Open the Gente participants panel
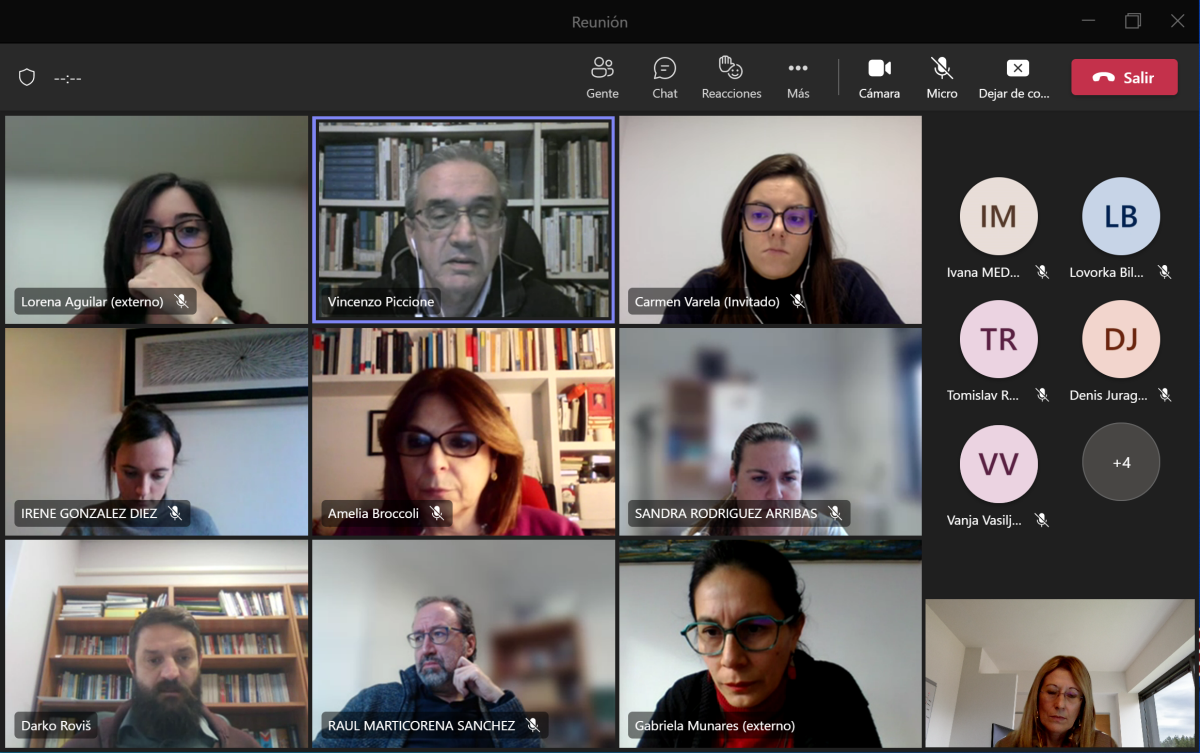 pos(602,77)
